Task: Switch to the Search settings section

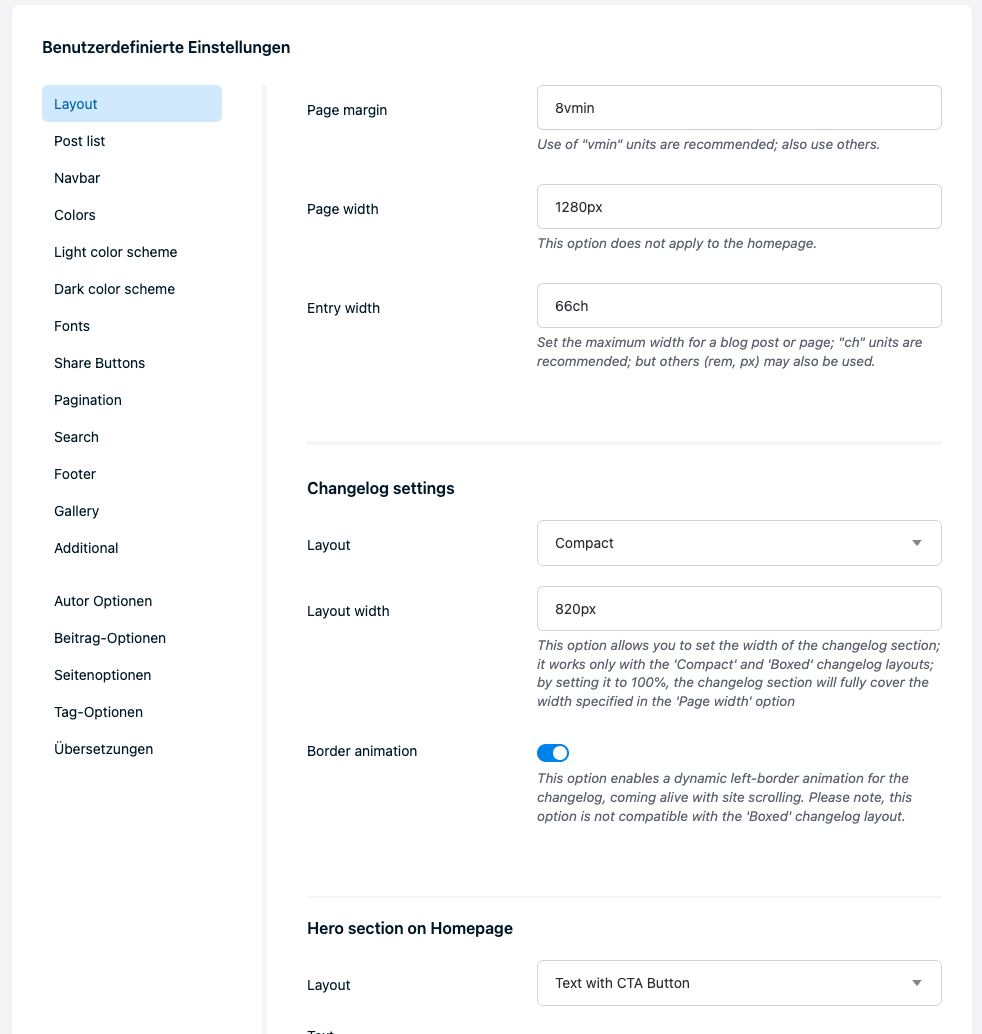Action: click(x=76, y=437)
